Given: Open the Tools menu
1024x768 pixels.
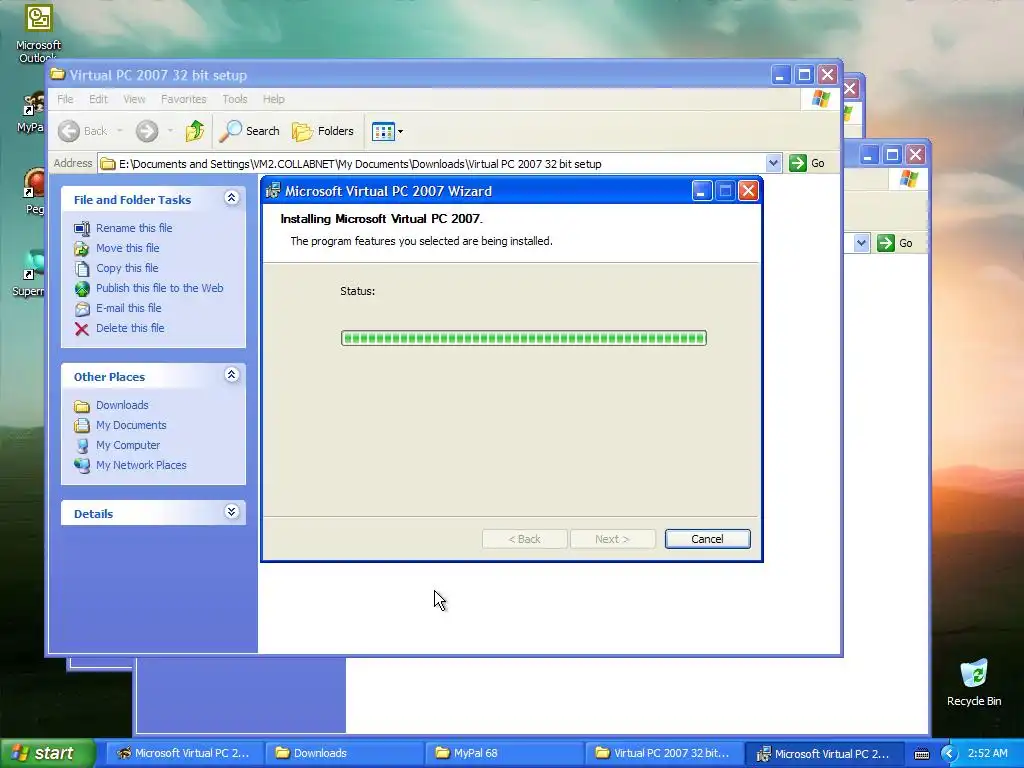Looking at the screenshot, I should [234, 99].
